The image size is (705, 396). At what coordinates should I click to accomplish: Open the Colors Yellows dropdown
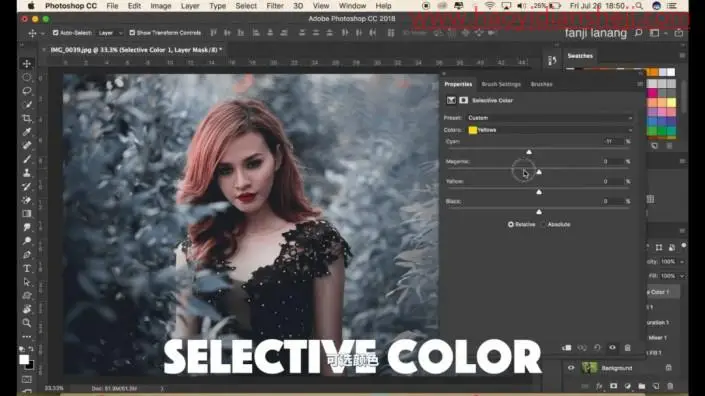point(550,130)
